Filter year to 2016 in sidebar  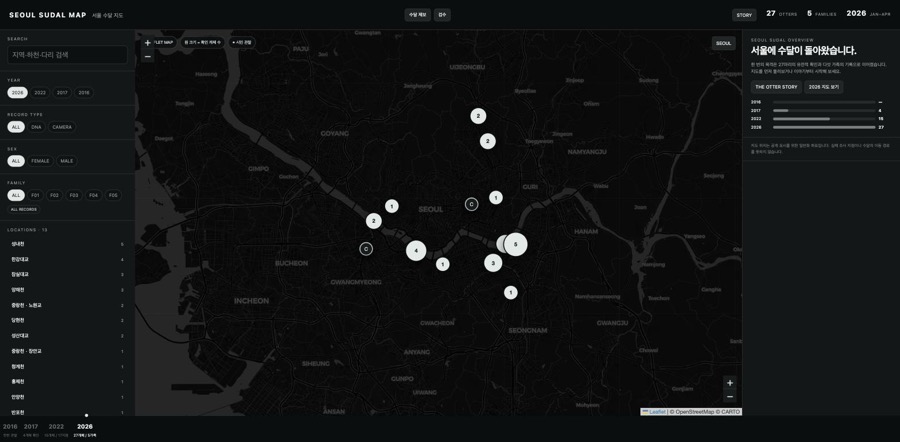pos(84,92)
